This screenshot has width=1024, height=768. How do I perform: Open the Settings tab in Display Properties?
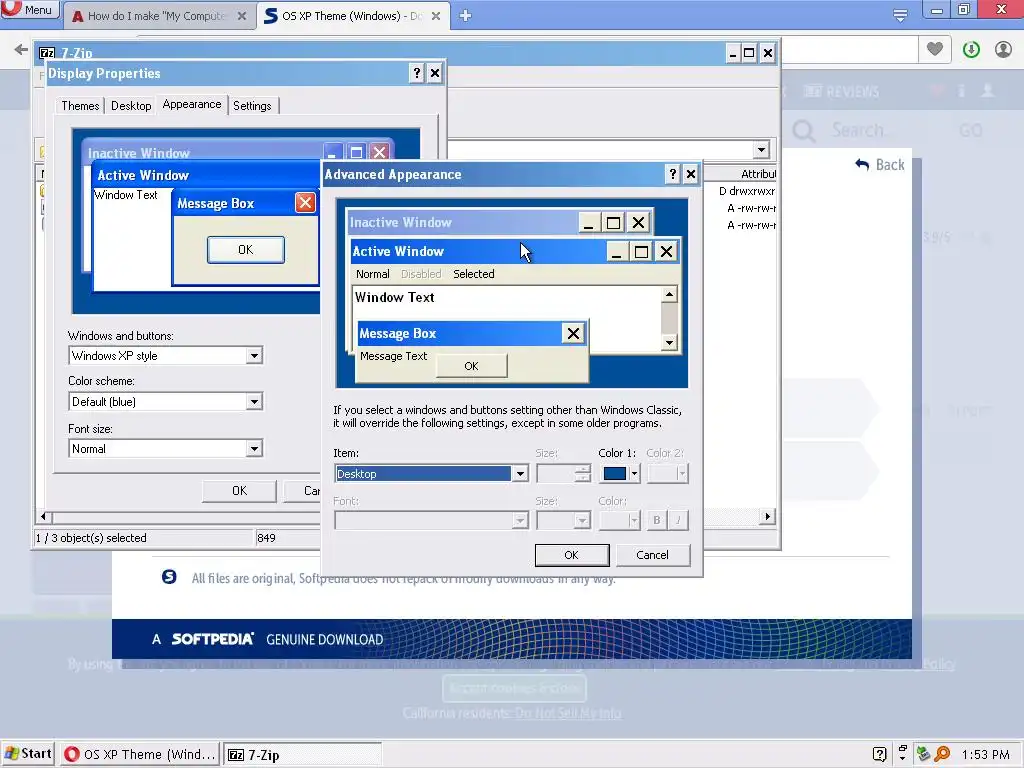click(252, 105)
